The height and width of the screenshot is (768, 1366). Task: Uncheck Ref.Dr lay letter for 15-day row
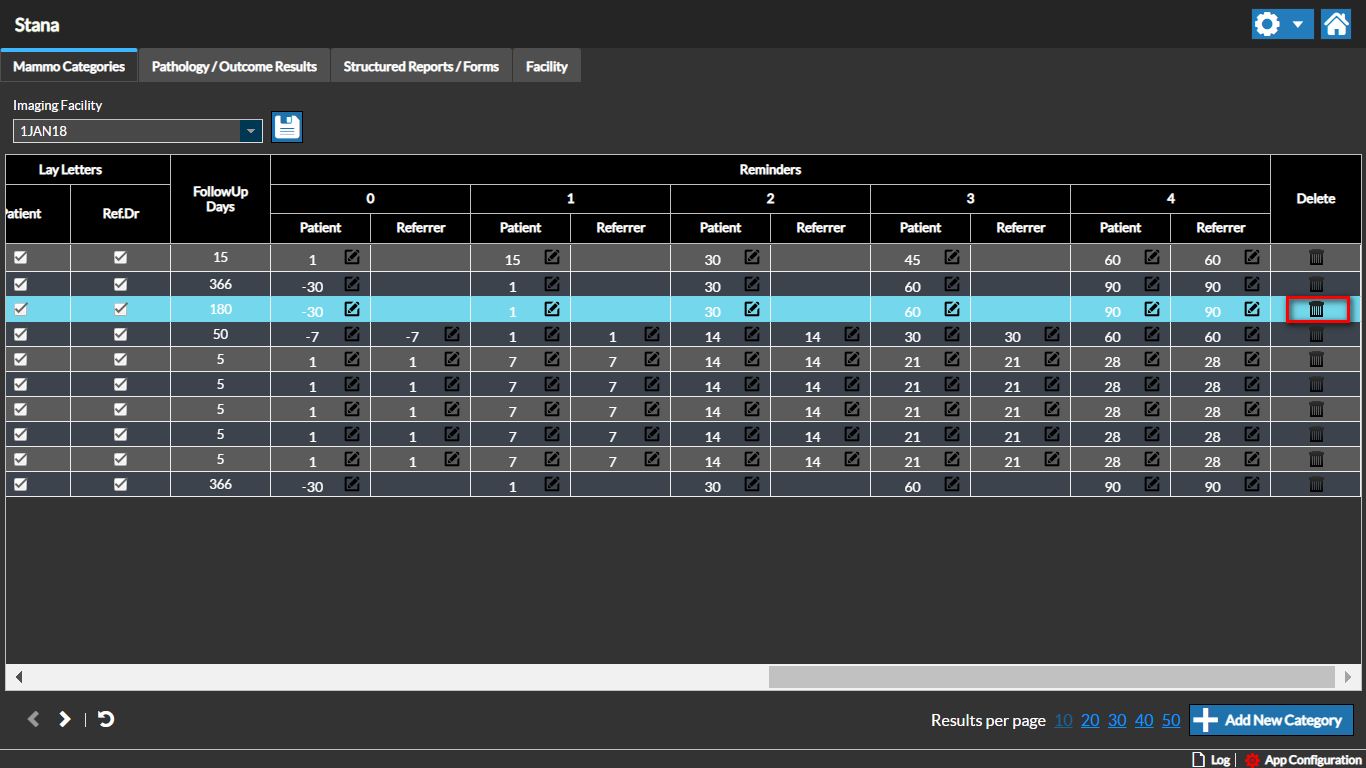[120, 258]
